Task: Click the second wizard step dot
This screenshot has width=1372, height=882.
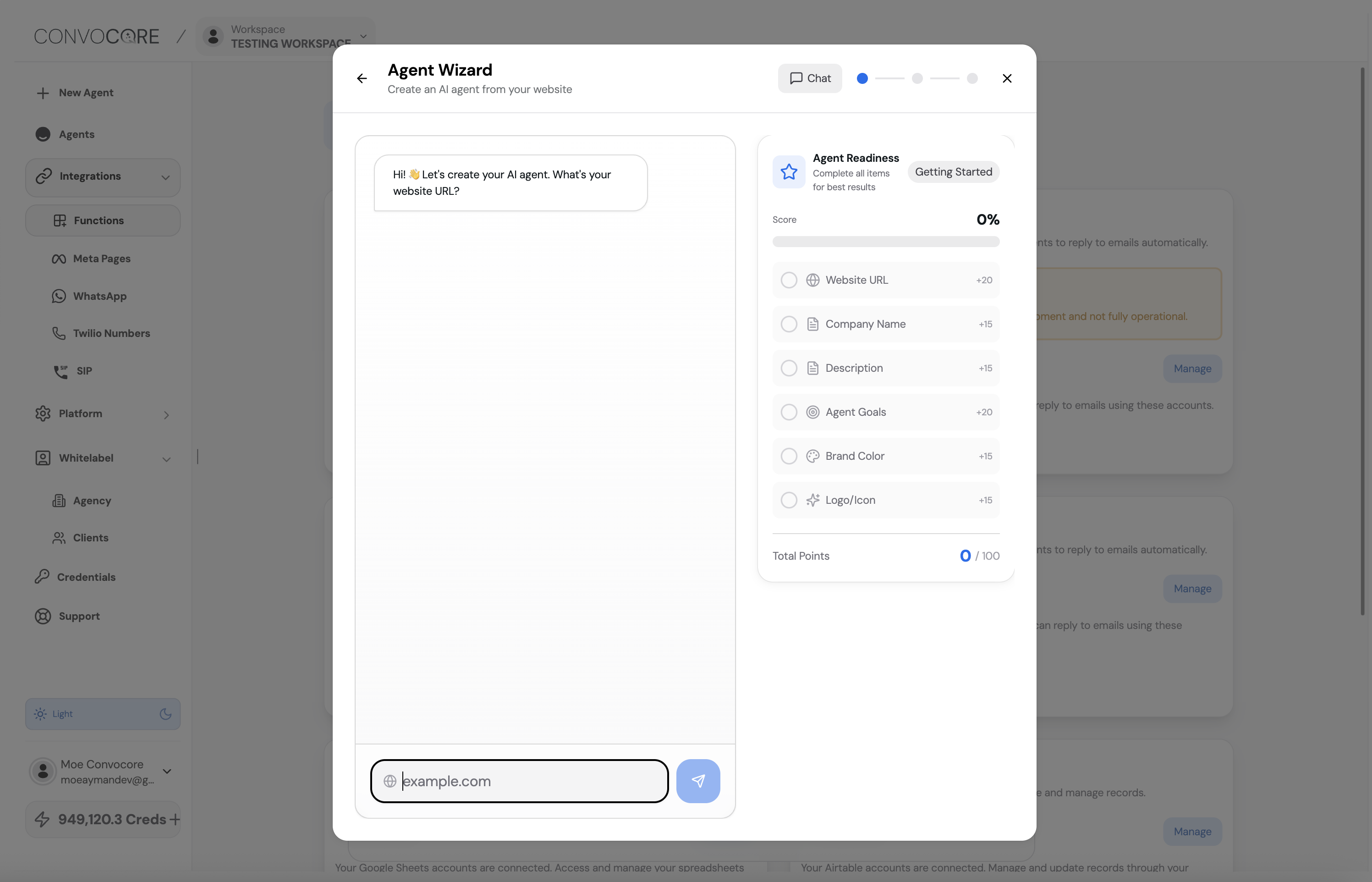Action: 917,78
